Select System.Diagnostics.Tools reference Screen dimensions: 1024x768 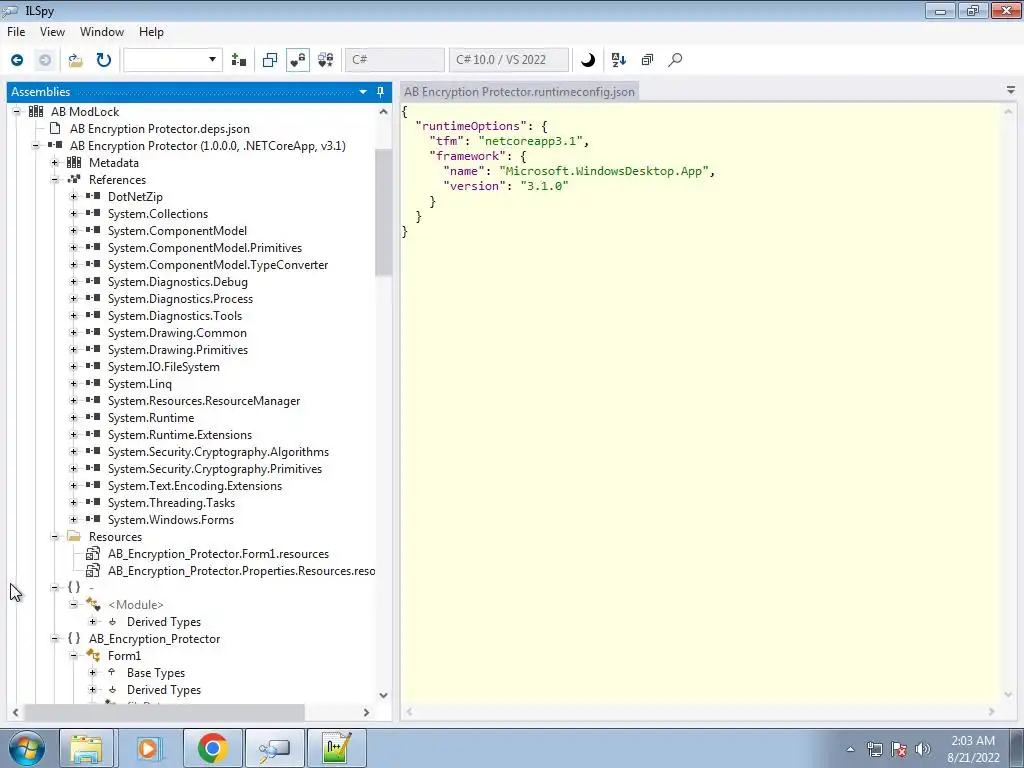coord(175,315)
